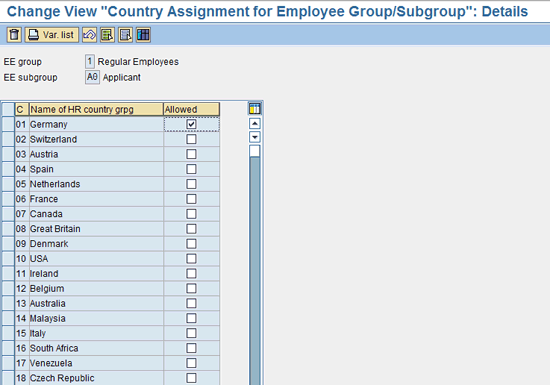Click the scroll up arrow of table
The width and height of the screenshot is (550, 385).
(255, 123)
